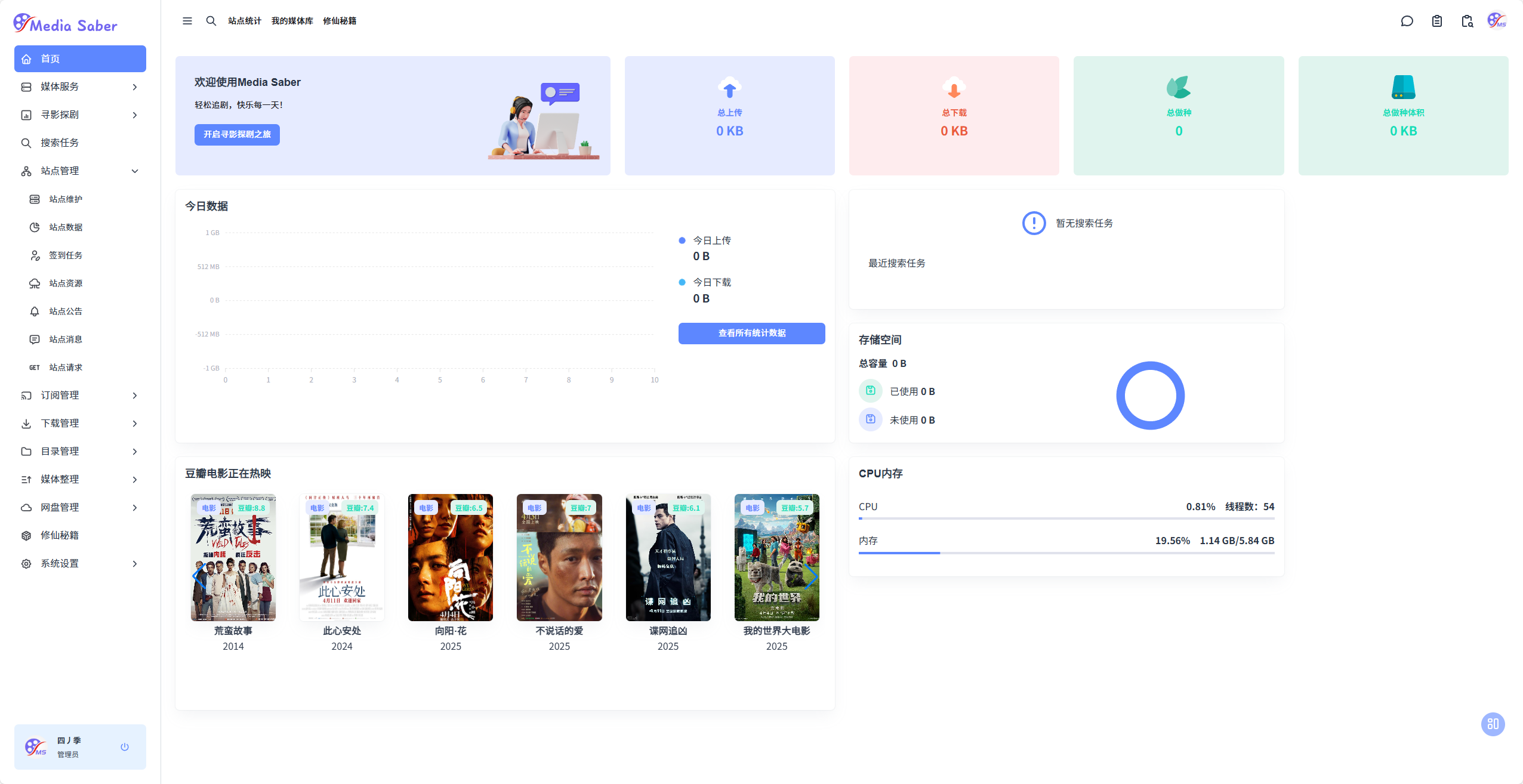Toggle the 今日上传 legend item in chart
This screenshot has height=784, width=1523.
click(711, 240)
